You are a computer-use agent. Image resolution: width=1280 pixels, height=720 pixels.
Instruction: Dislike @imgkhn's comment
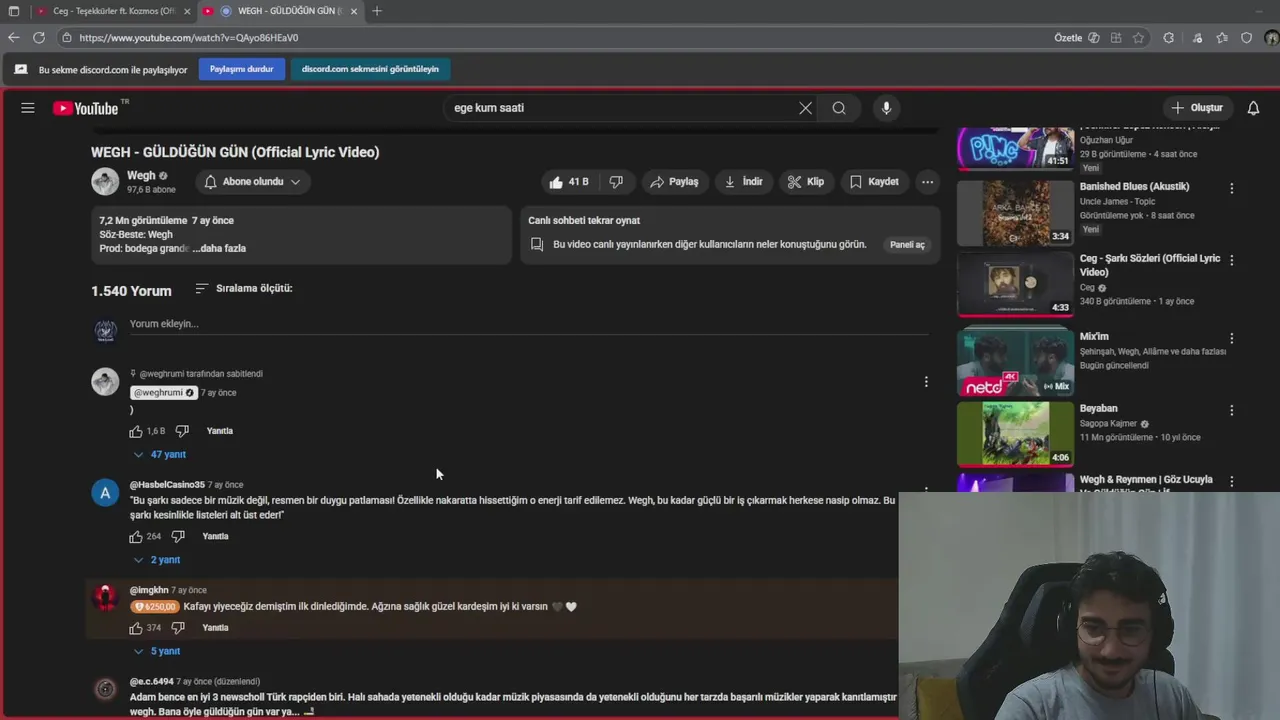[x=178, y=628]
